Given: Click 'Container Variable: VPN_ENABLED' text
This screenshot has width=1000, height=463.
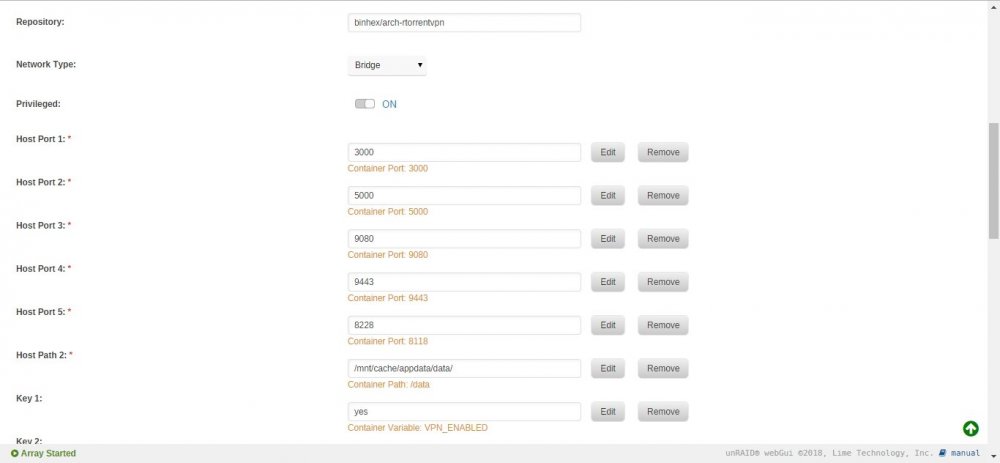Looking at the screenshot, I should 418,428.
